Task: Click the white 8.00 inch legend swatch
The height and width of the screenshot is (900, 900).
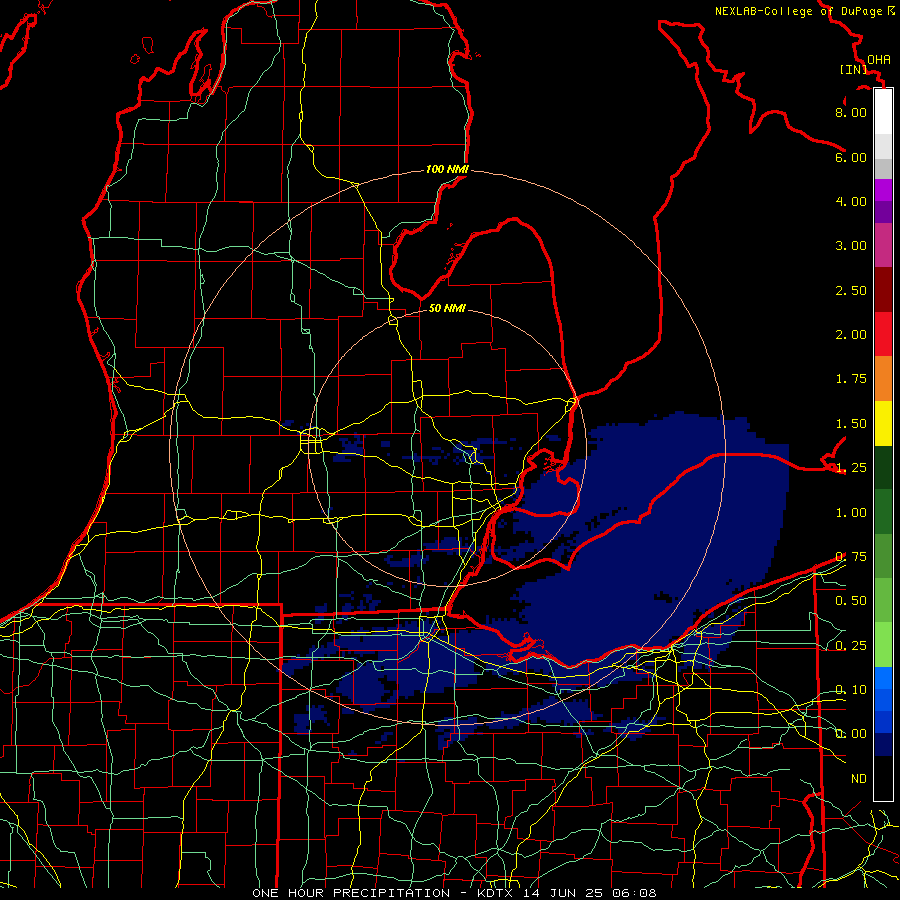Action: 883,112
